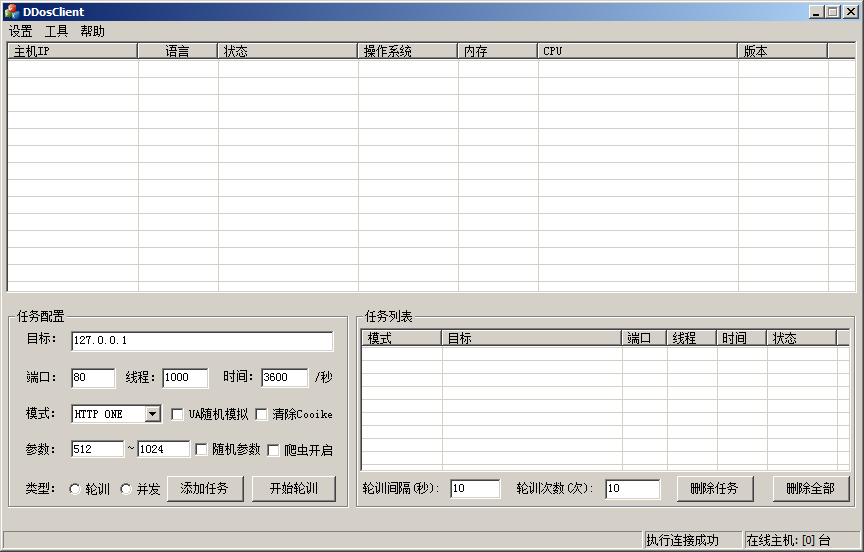The height and width of the screenshot is (552, 864).
Task: Sort host list by 主机IP column header
Action: coord(72,51)
